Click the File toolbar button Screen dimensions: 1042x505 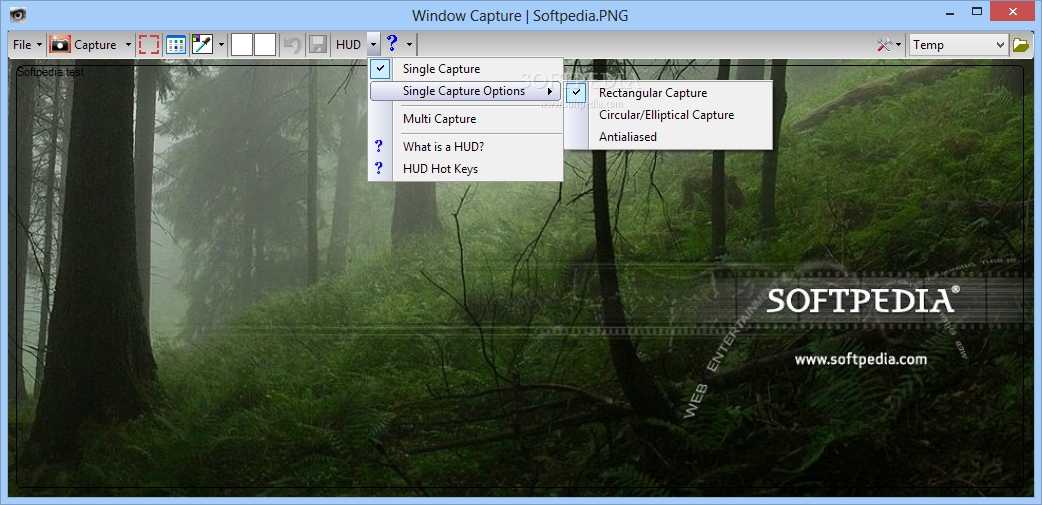click(22, 45)
